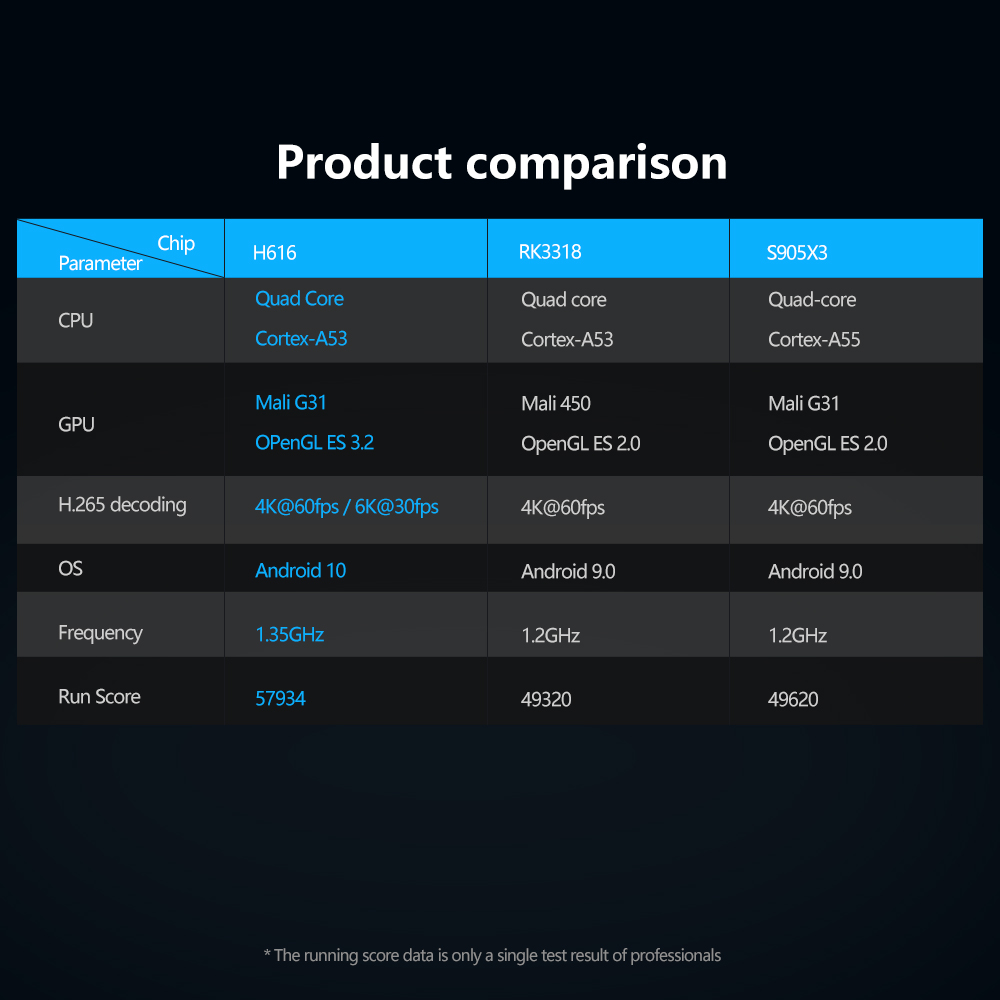Click the running score footnote text

[492, 956]
